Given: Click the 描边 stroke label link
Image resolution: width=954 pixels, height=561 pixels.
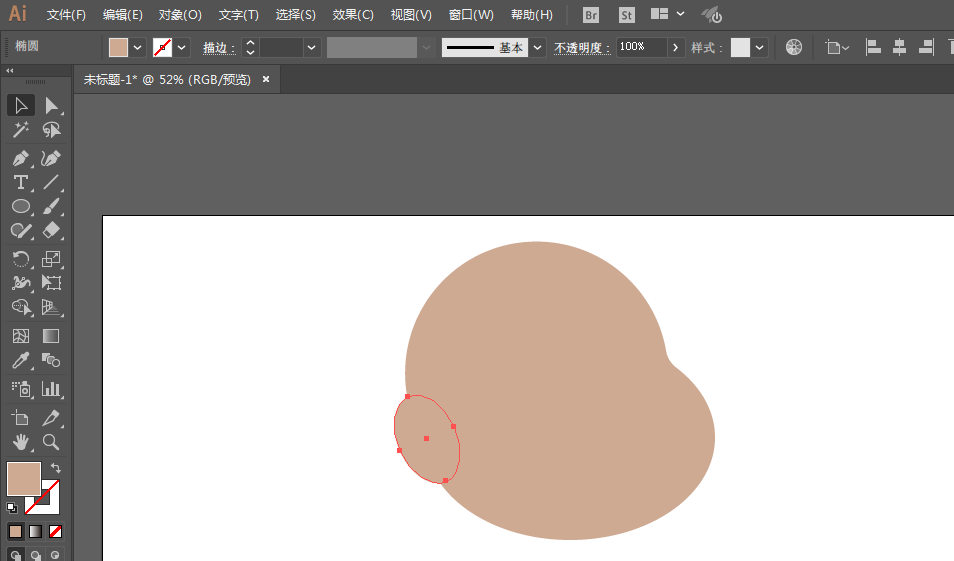Looking at the screenshot, I should pos(218,48).
